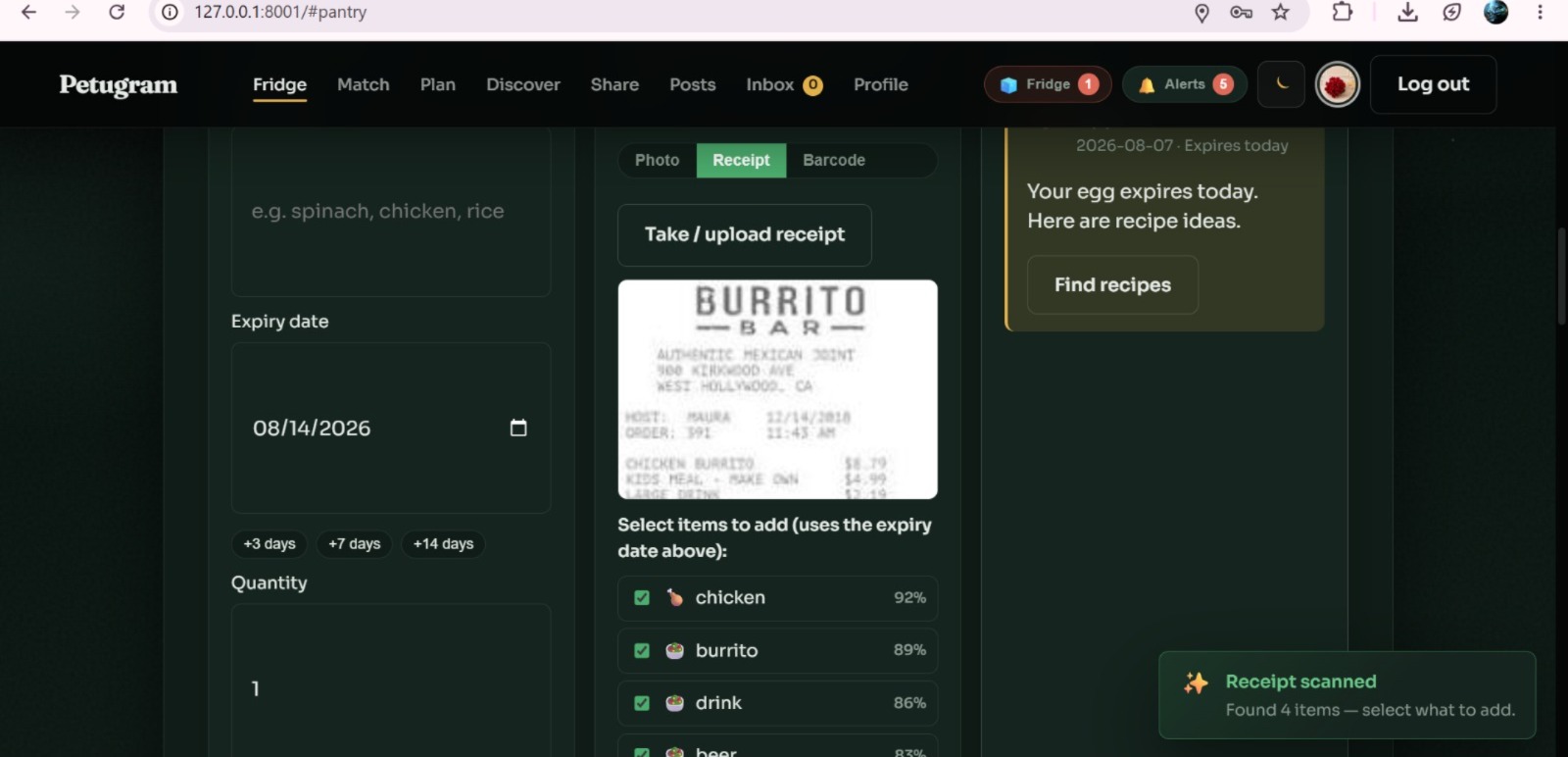The image size is (1568, 757).
Task: Click the 92% confidence for chicken
Action: (909, 598)
